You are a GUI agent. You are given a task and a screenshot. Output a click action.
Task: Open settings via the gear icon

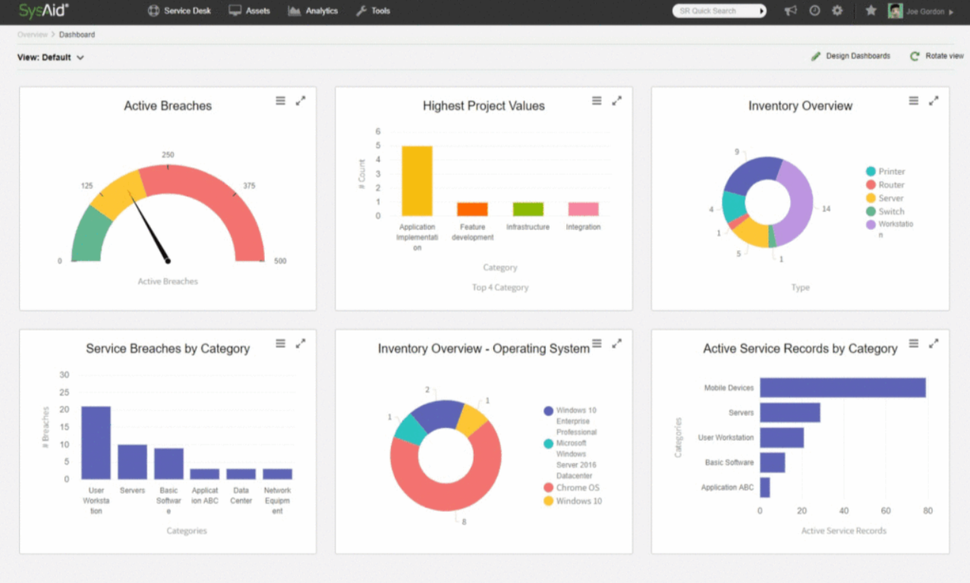tap(837, 11)
